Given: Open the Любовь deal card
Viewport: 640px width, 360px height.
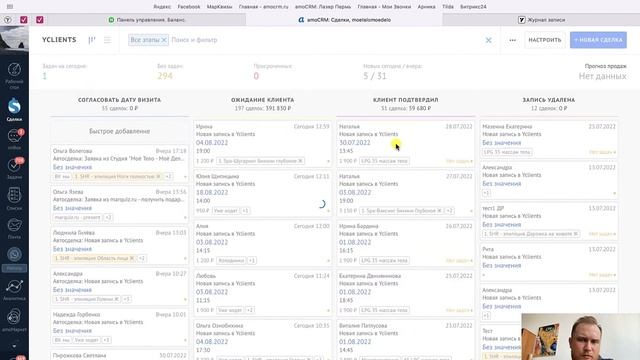Looking at the screenshot, I should point(262,293).
